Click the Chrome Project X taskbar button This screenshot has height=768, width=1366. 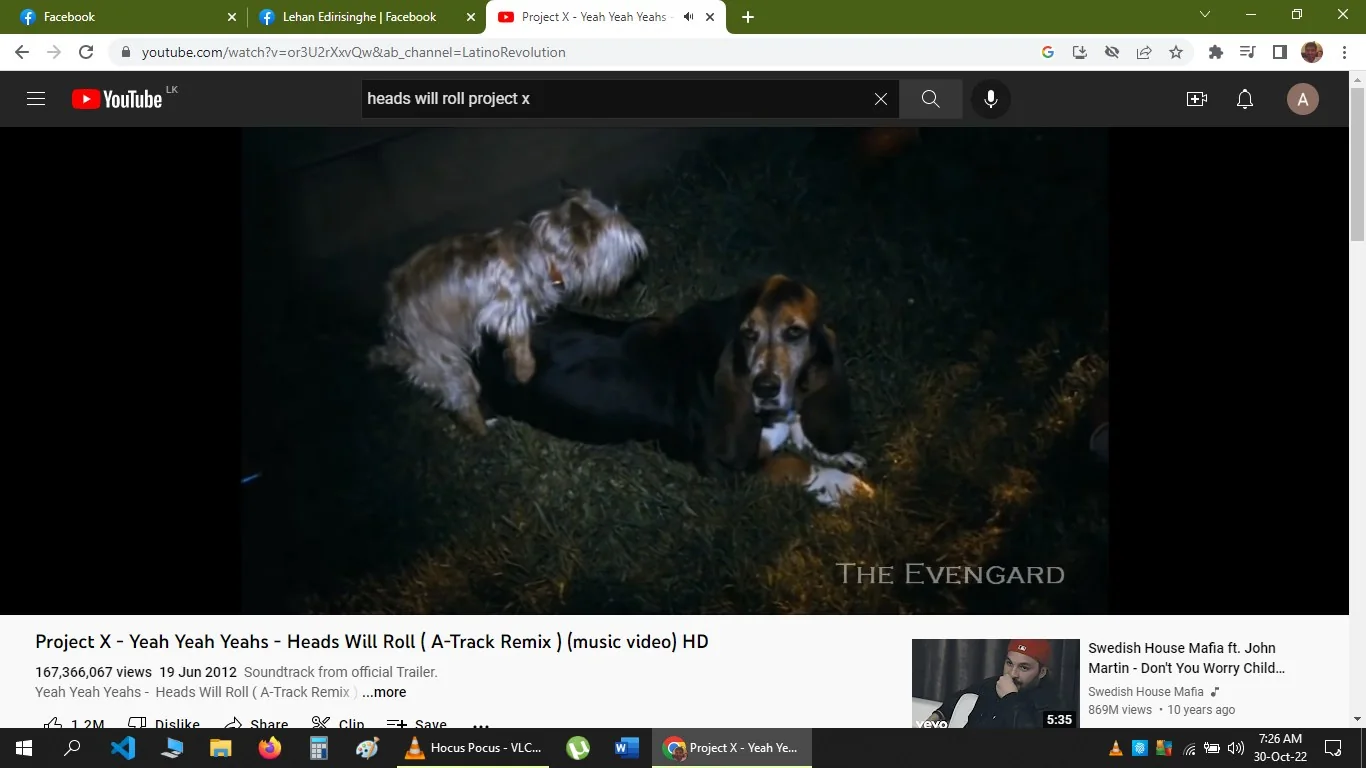732,748
